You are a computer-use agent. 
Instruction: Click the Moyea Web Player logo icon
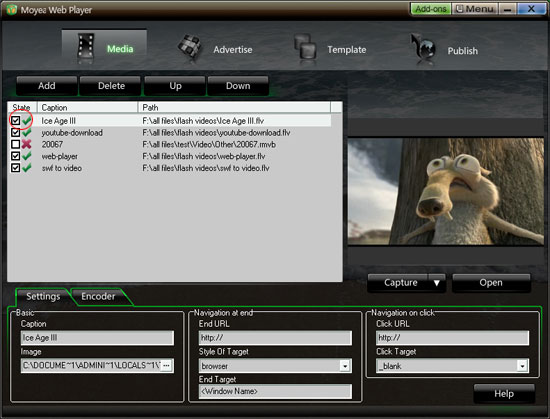(11, 9)
